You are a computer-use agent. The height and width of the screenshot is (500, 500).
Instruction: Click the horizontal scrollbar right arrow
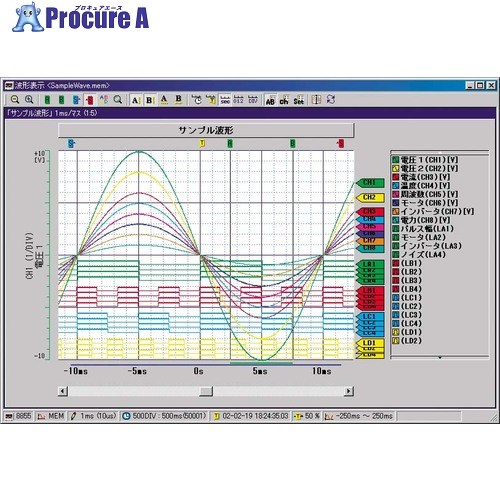click(x=348, y=391)
